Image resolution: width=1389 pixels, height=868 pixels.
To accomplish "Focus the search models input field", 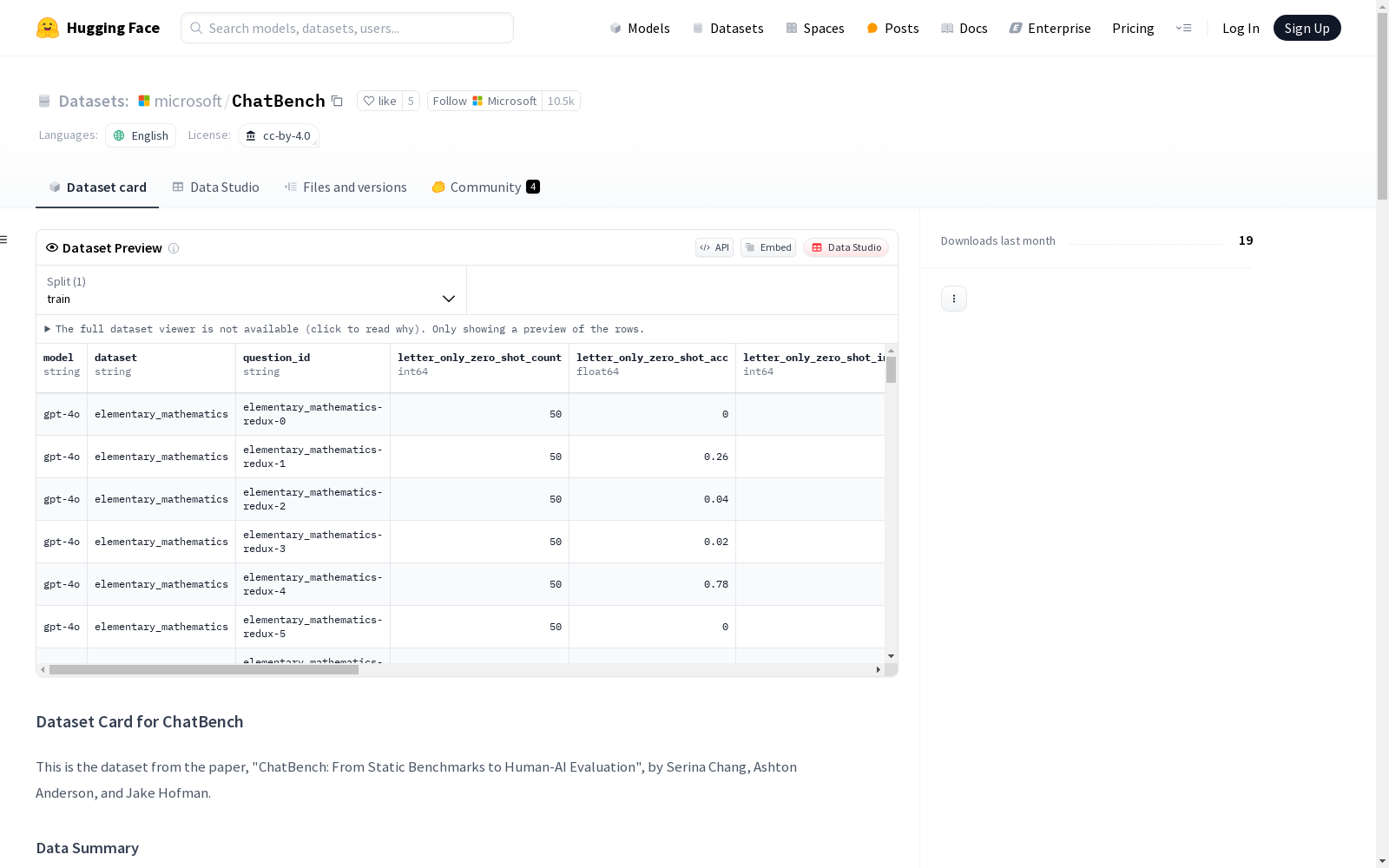I will pos(347,28).
